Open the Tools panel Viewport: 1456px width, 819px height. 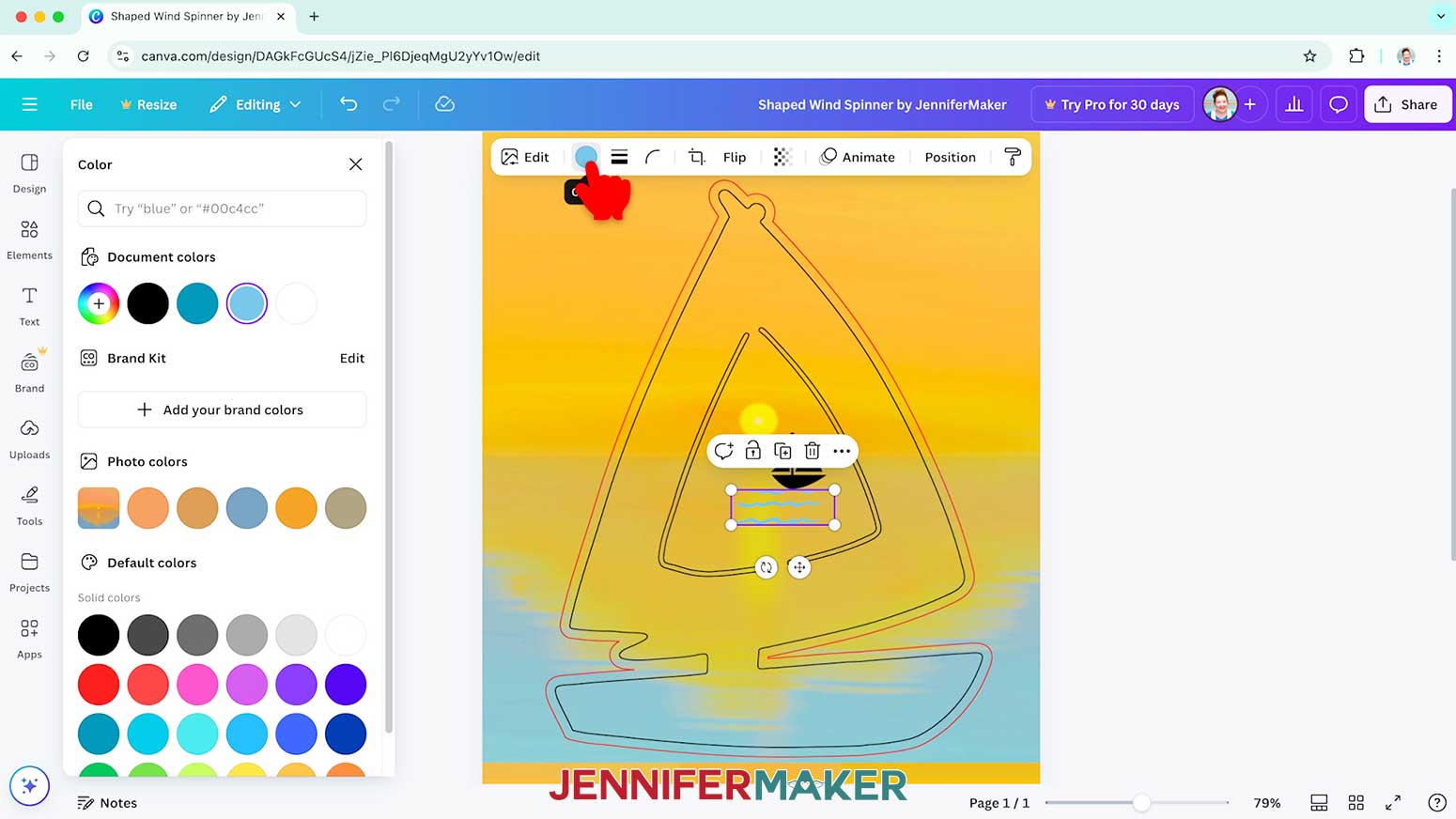point(29,506)
